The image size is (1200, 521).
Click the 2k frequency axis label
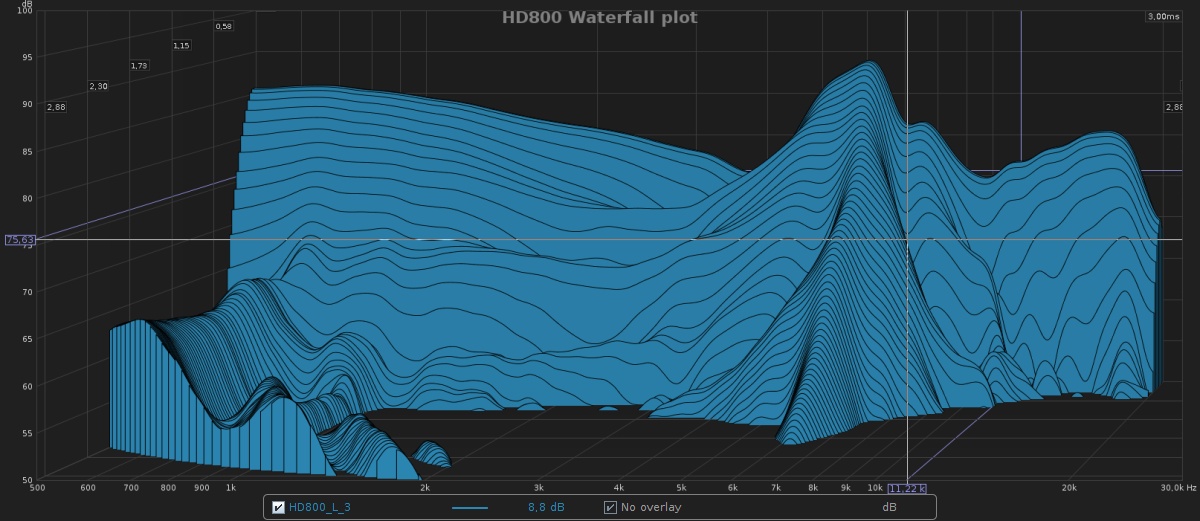(425, 488)
